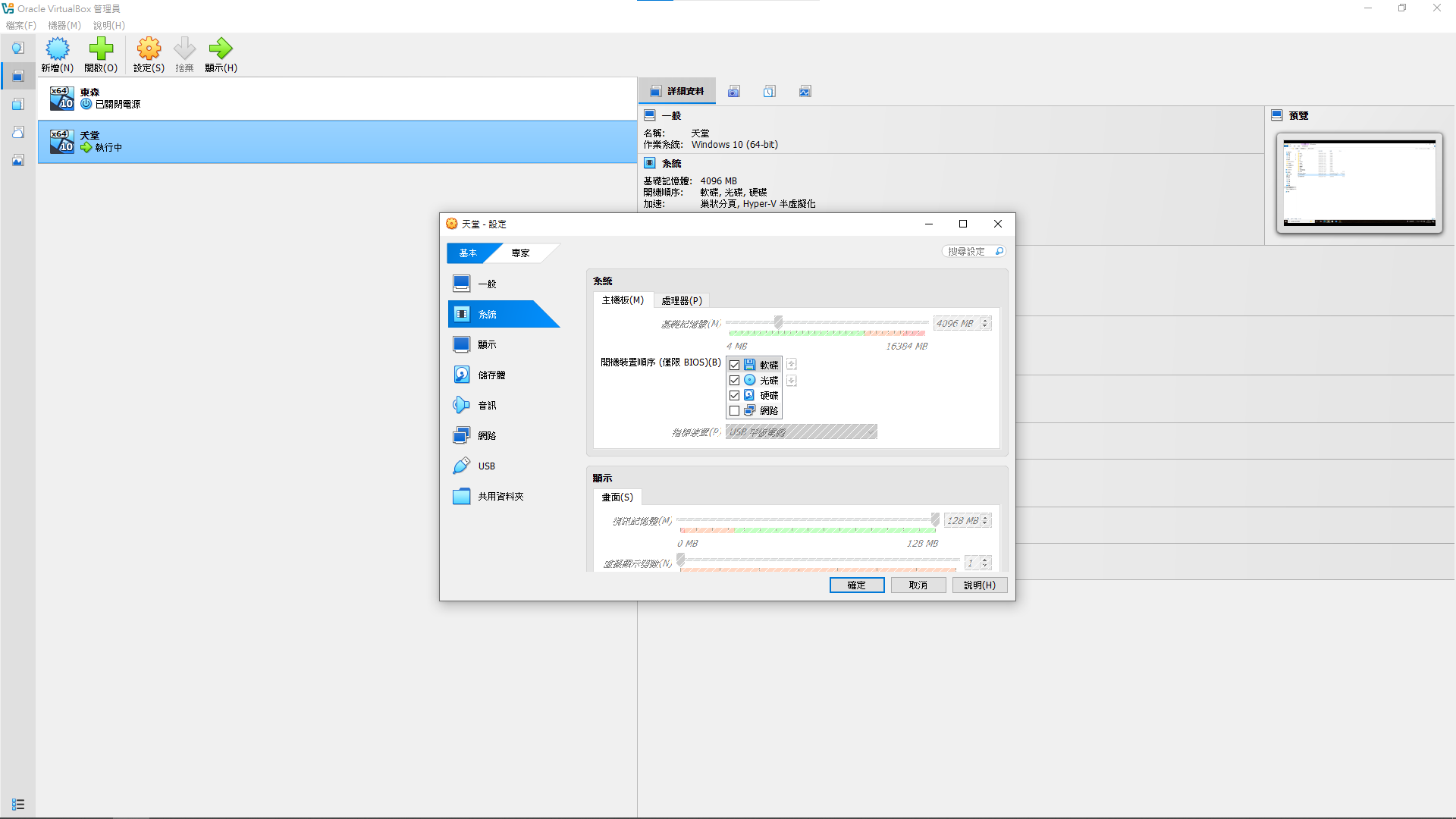Click the Windows 10 (64-bit) text
1456x819 pixels.
tap(735, 145)
